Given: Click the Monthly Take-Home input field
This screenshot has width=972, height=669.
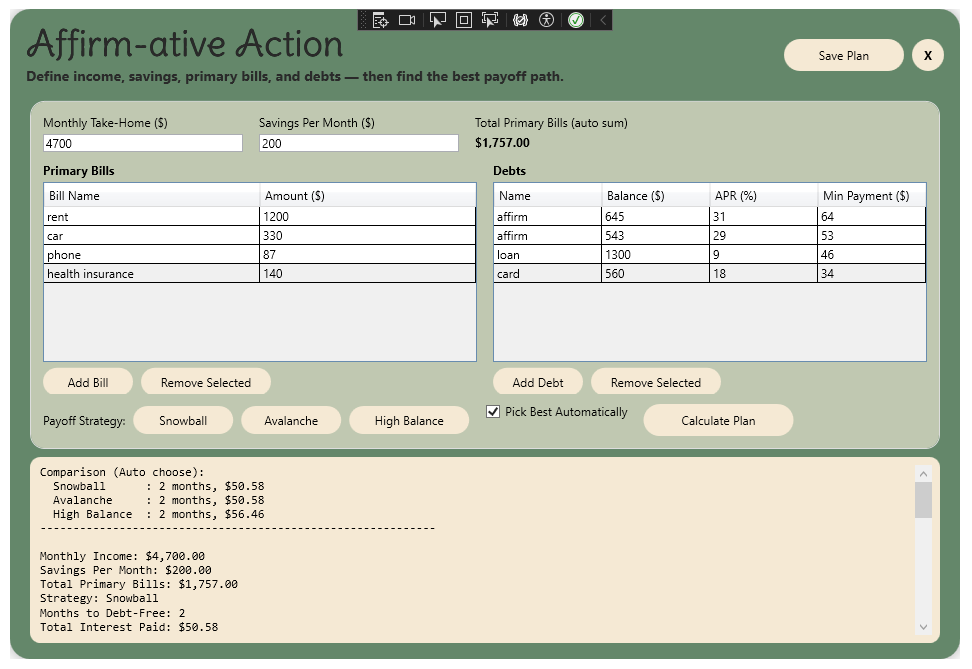Looking at the screenshot, I should pos(142,144).
